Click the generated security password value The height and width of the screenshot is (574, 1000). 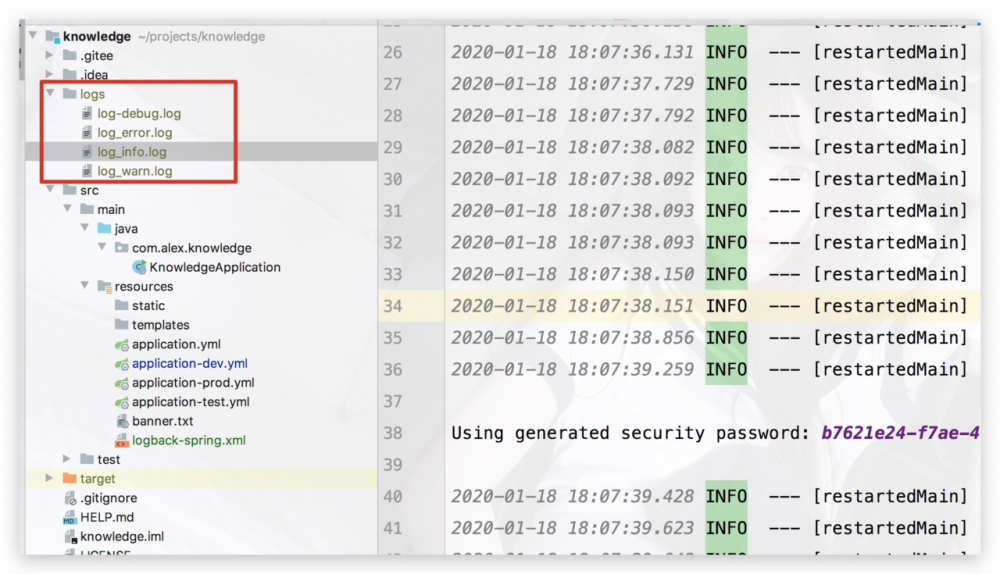click(x=899, y=433)
